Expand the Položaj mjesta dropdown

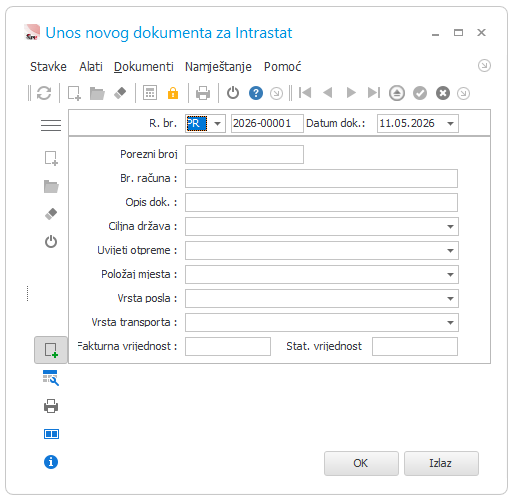450,275
